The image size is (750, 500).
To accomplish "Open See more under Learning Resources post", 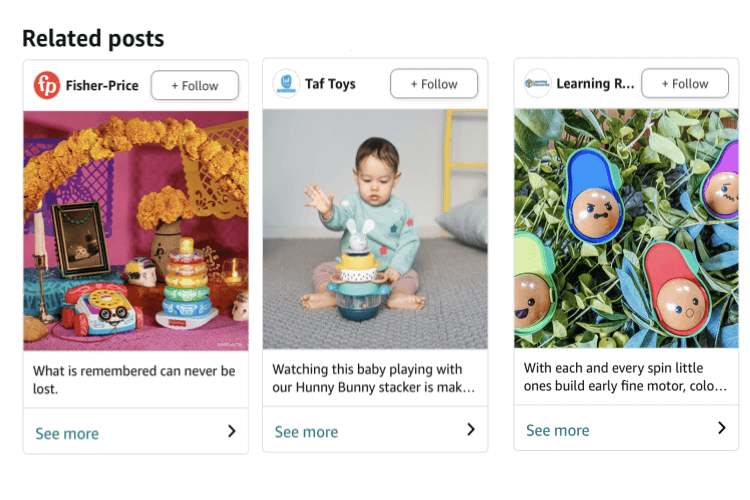I will 557,430.
